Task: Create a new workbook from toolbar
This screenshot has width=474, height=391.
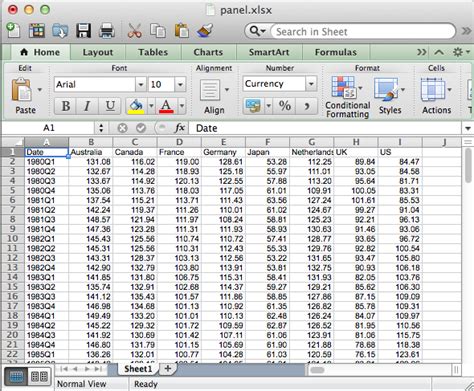Action: 13,31
